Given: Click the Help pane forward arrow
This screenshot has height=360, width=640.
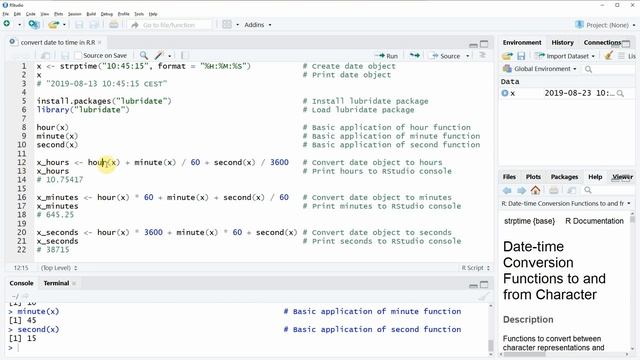Looking at the screenshot, I should [521, 190].
